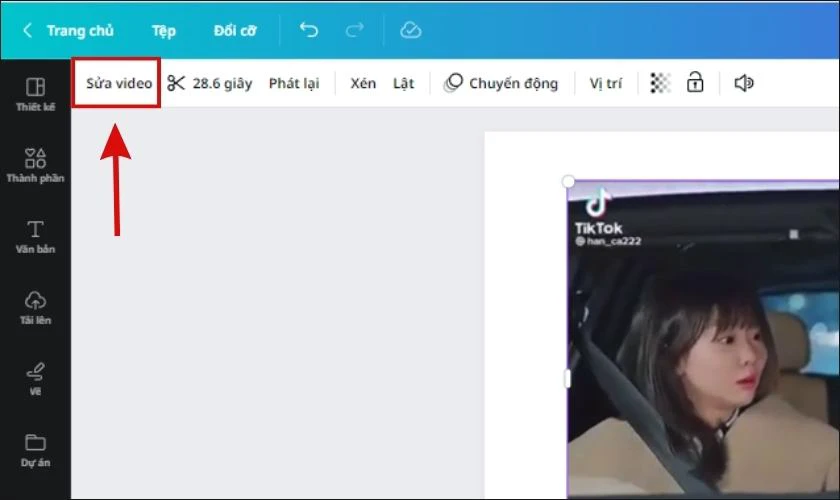Screen dimensions: 840x500
Task: Open the Vị trí position panel
Action: [x=606, y=84]
